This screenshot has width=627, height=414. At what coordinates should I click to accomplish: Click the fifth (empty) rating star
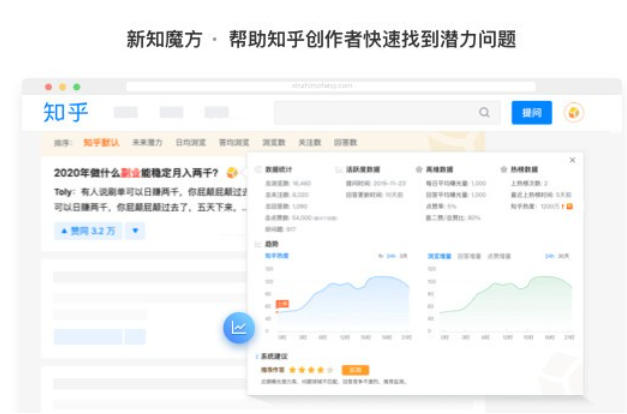pos(330,370)
